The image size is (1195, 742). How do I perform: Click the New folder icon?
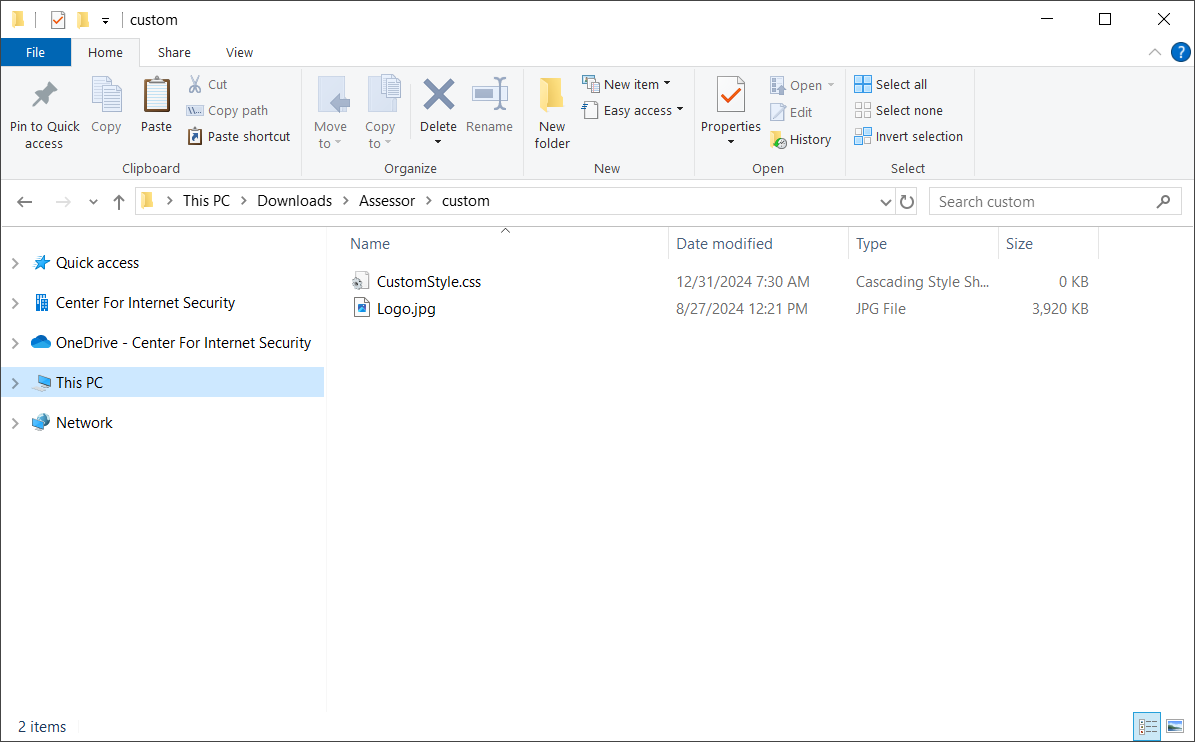[x=552, y=96]
